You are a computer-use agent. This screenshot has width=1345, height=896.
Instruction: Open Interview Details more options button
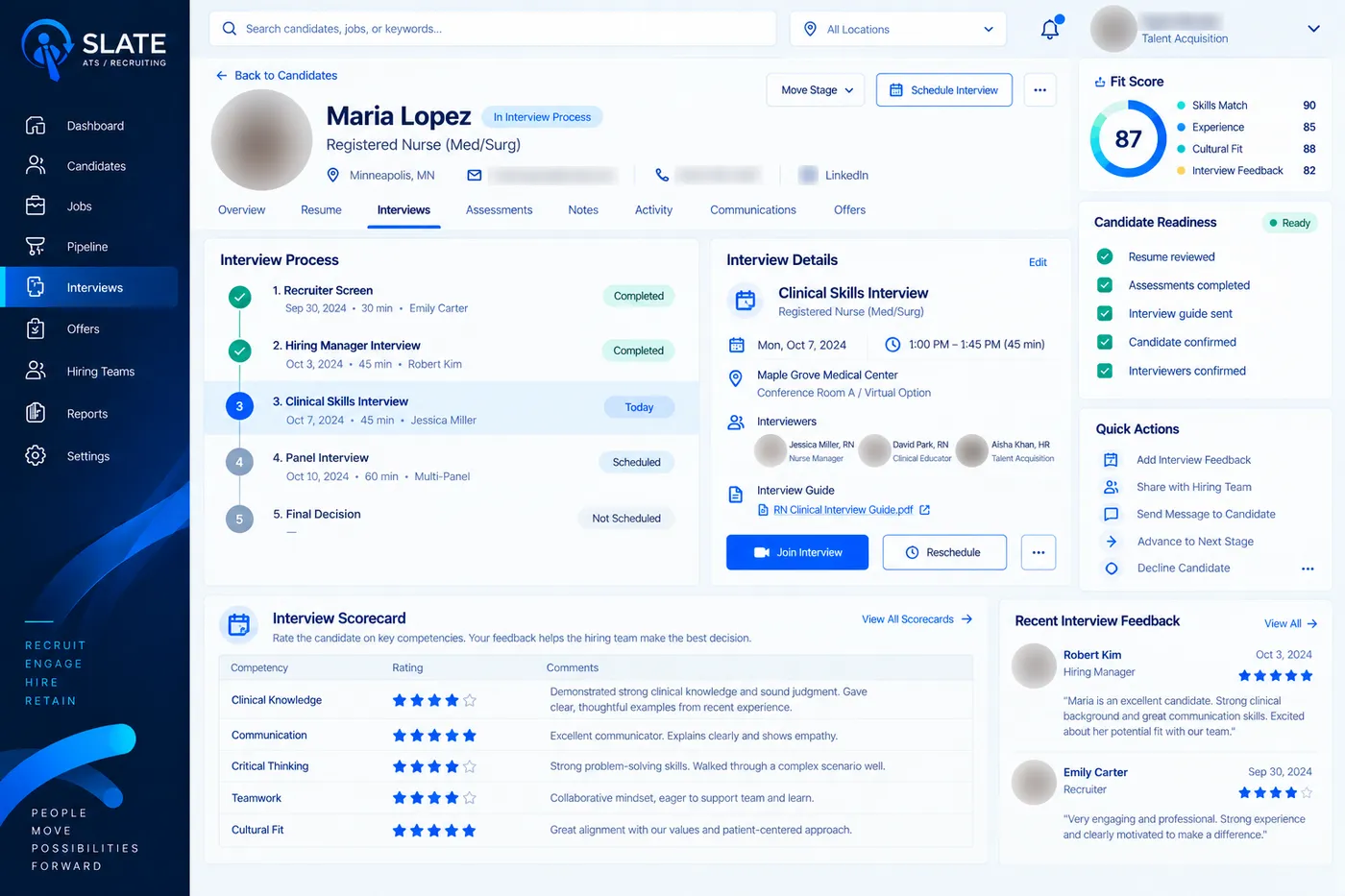coord(1039,552)
